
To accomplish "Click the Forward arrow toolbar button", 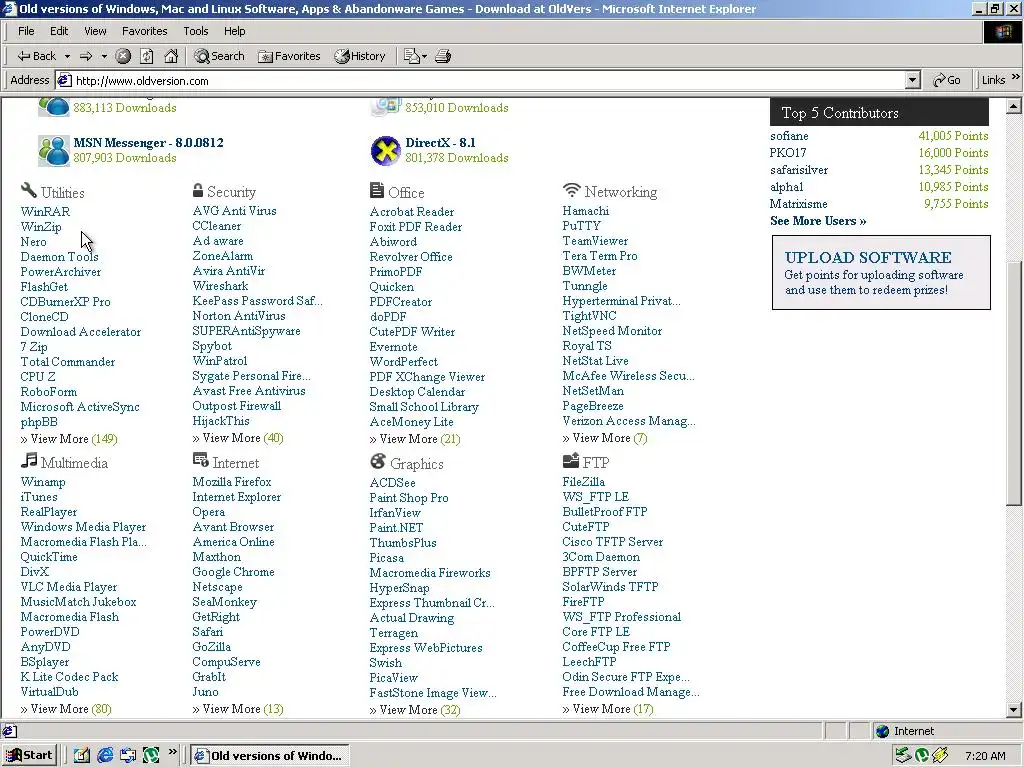I will [x=86, y=56].
